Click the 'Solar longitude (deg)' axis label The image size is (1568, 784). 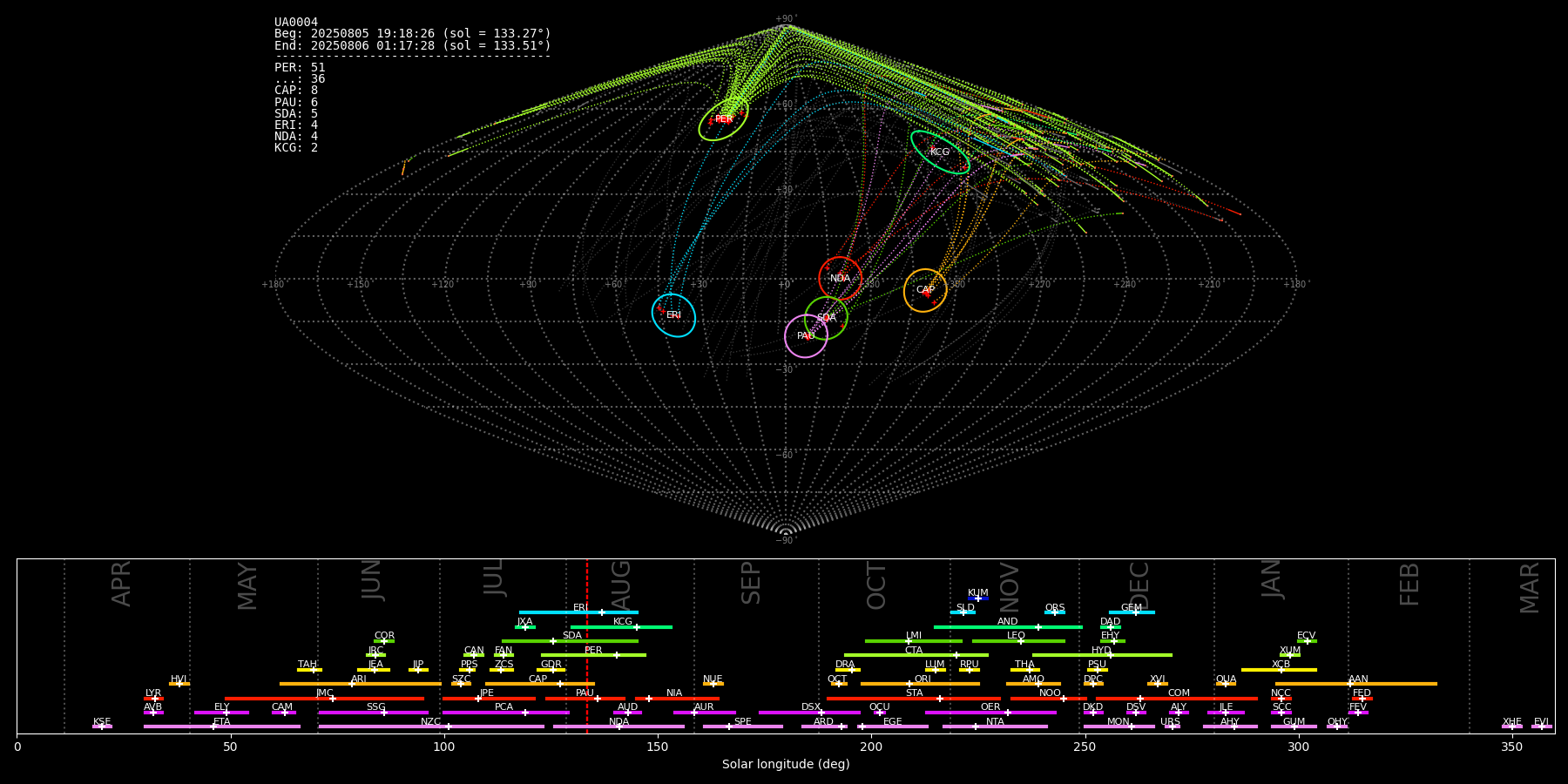click(x=786, y=764)
